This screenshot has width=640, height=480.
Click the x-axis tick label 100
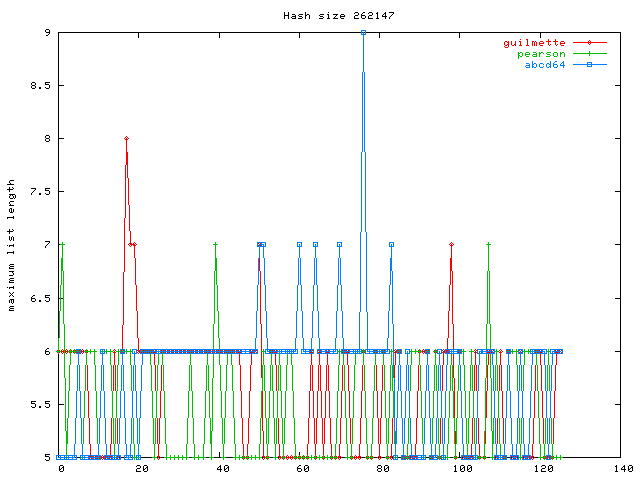pyautogui.click(x=462, y=469)
